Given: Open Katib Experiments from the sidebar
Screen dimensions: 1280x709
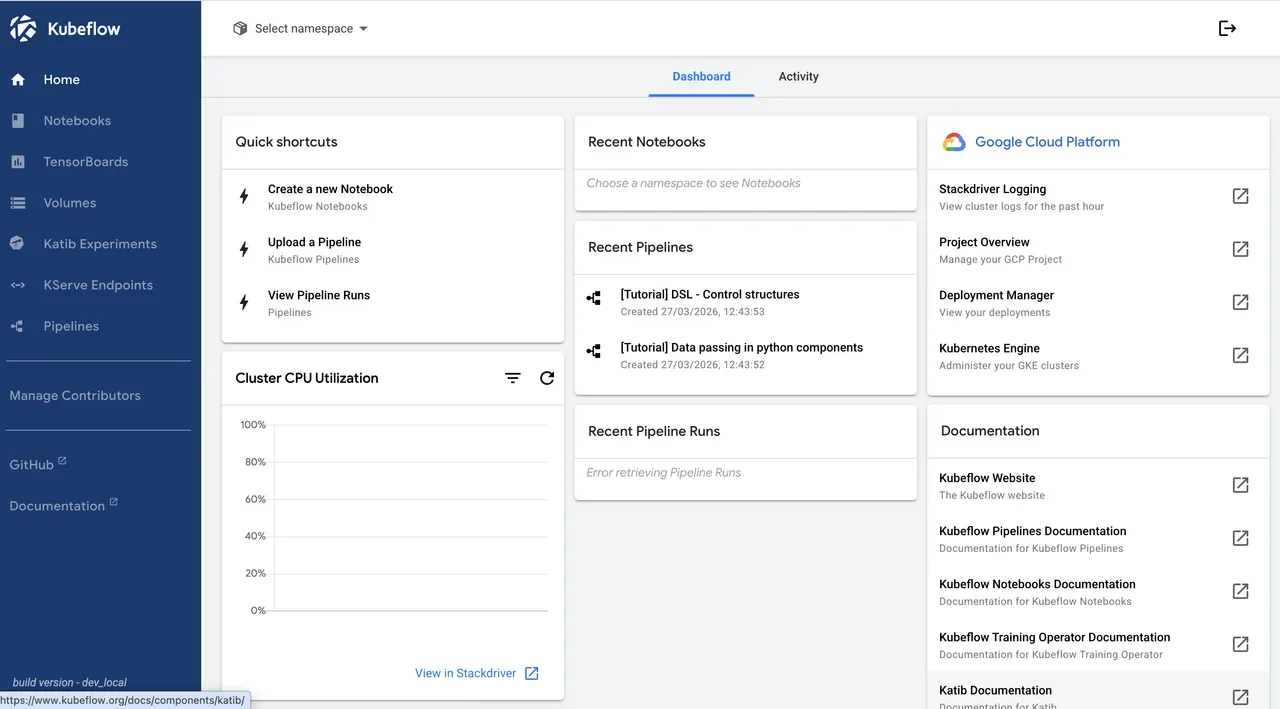Looking at the screenshot, I should [x=100, y=243].
